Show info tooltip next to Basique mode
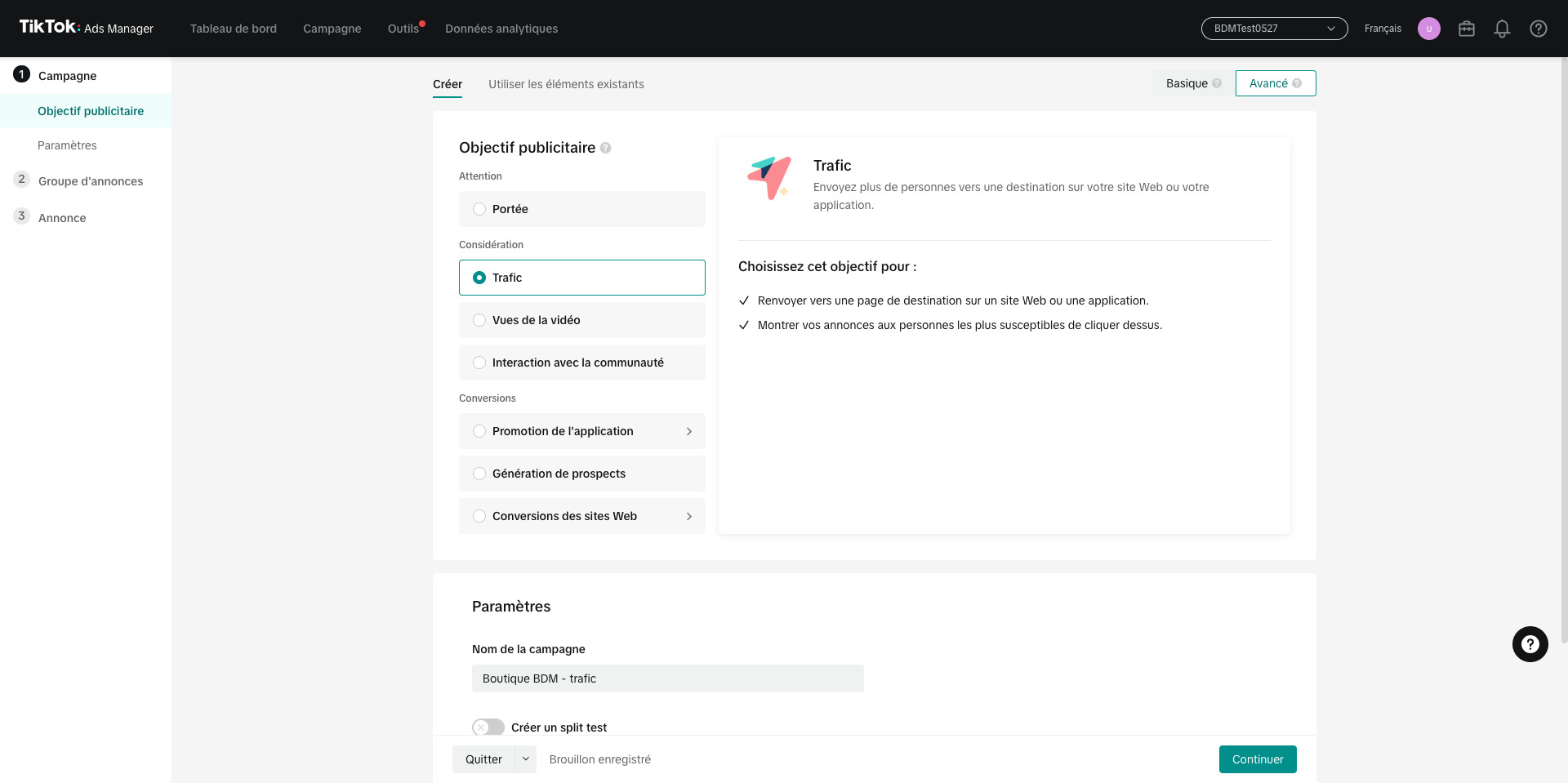The height and width of the screenshot is (783, 1568). pos(1217,83)
